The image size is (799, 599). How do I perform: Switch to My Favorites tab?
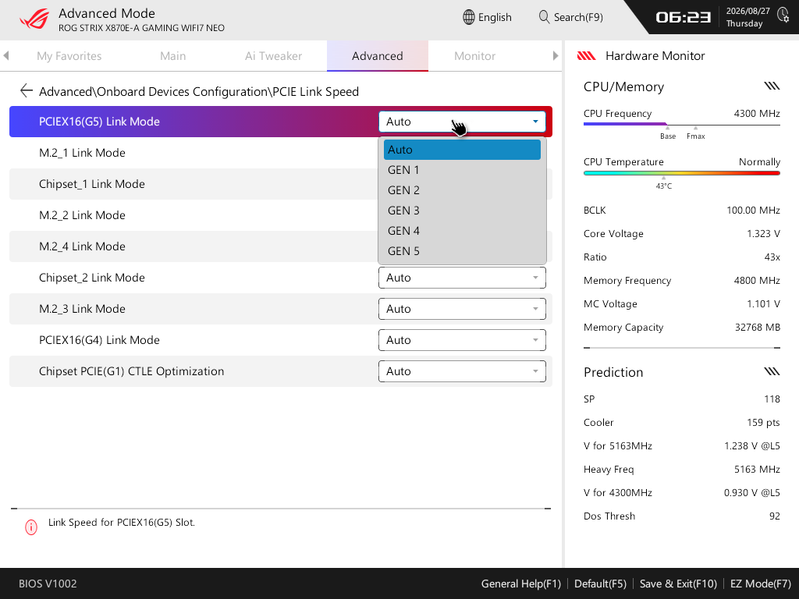pos(69,56)
